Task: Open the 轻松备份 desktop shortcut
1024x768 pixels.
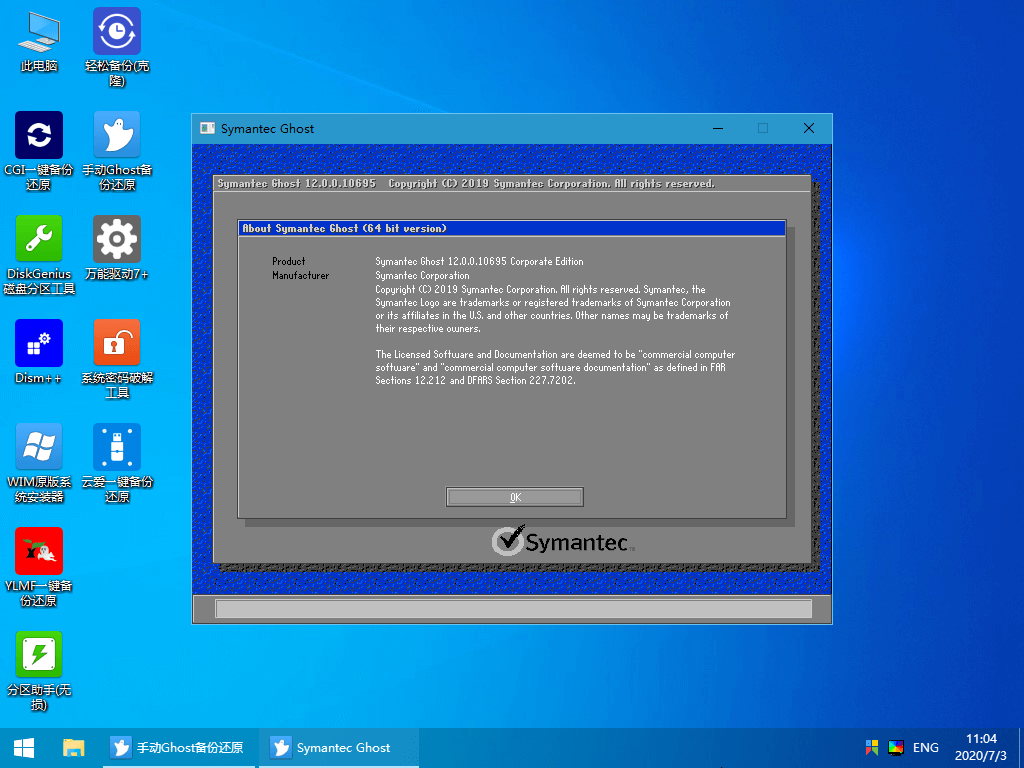Action: (x=117, y=34)
